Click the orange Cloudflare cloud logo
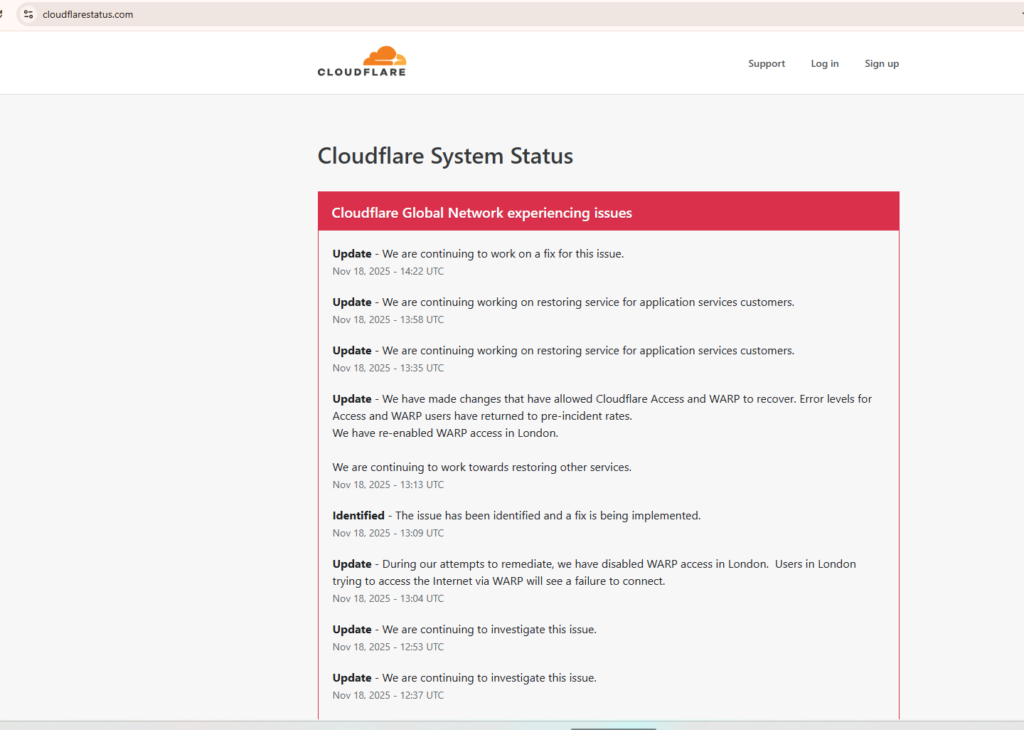 pos(384,56)
